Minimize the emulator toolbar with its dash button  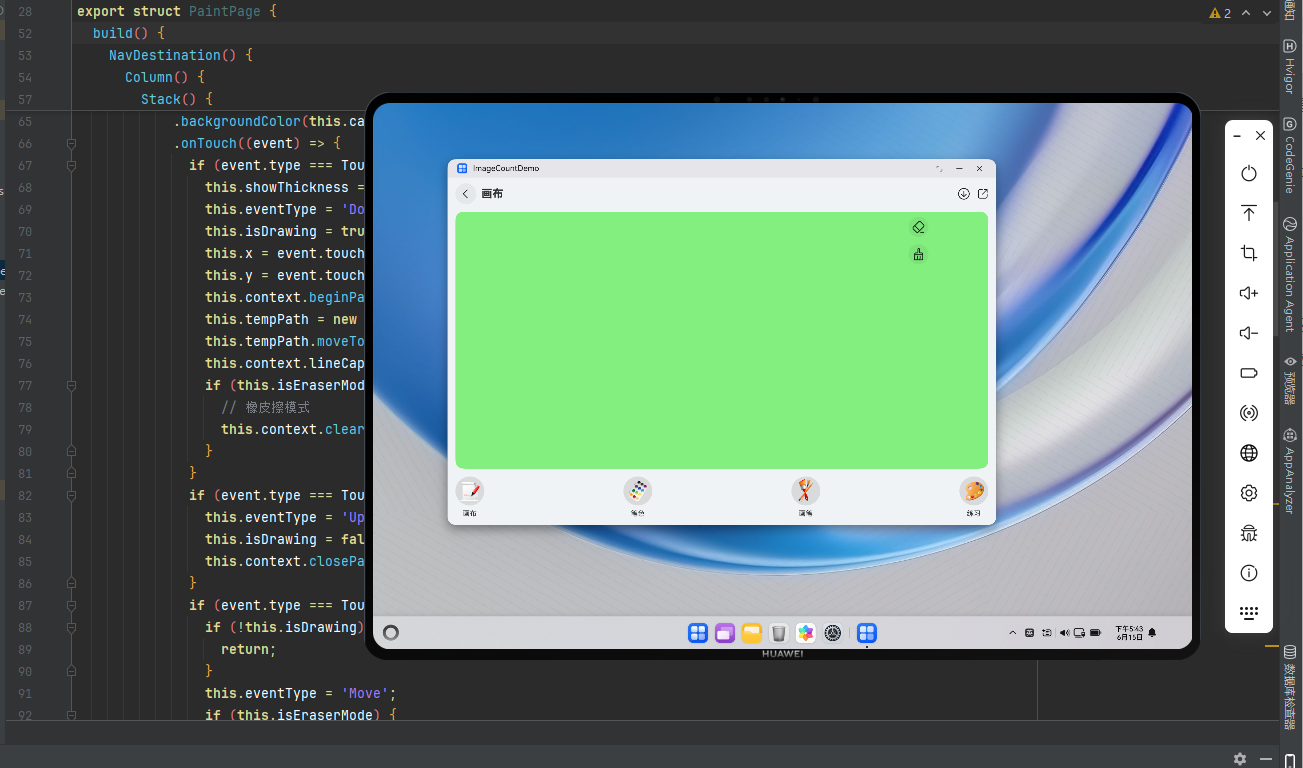[1238, 136]
